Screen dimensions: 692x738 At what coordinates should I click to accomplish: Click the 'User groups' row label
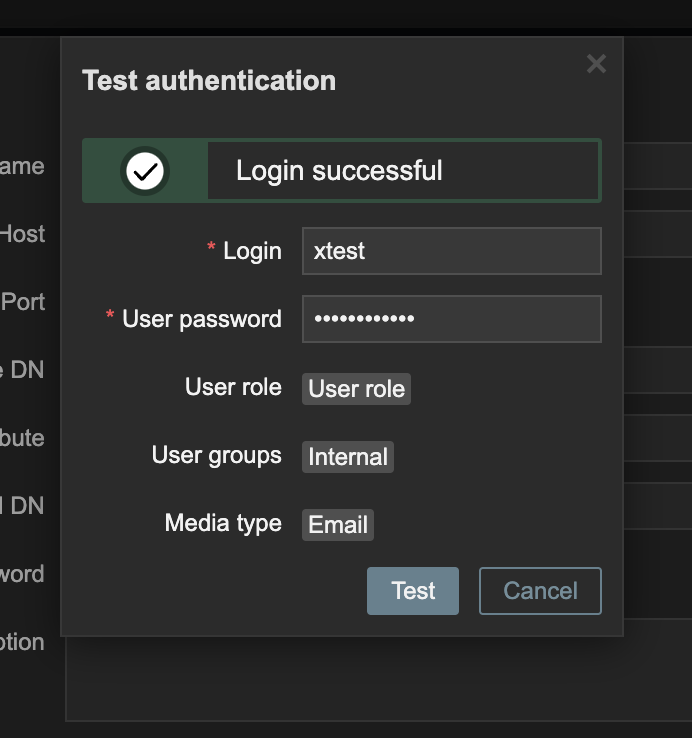pyautogui.click(x=216, y=455)
